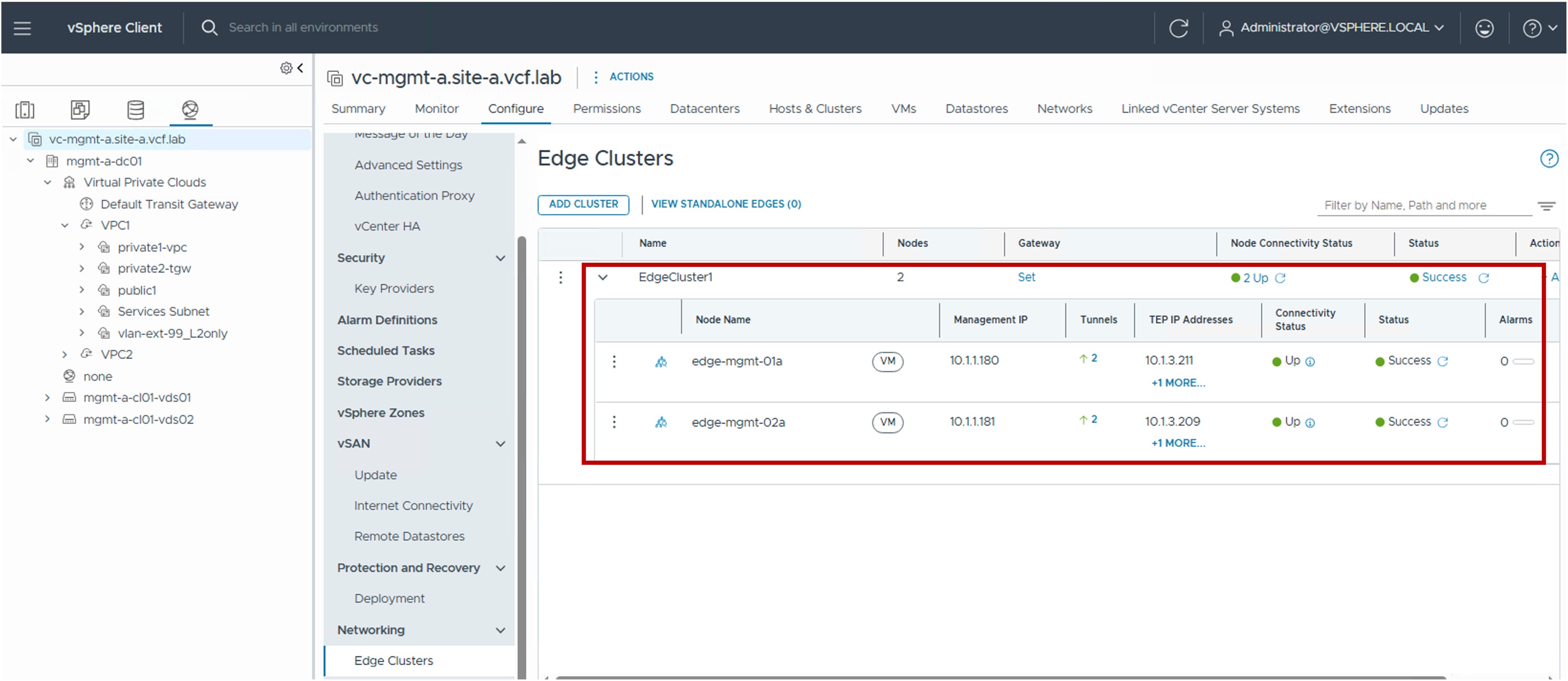This screenshot has width=1568, height=681.
Task: Select Default Transit Gateway in tree
Action: coord(169,205)
